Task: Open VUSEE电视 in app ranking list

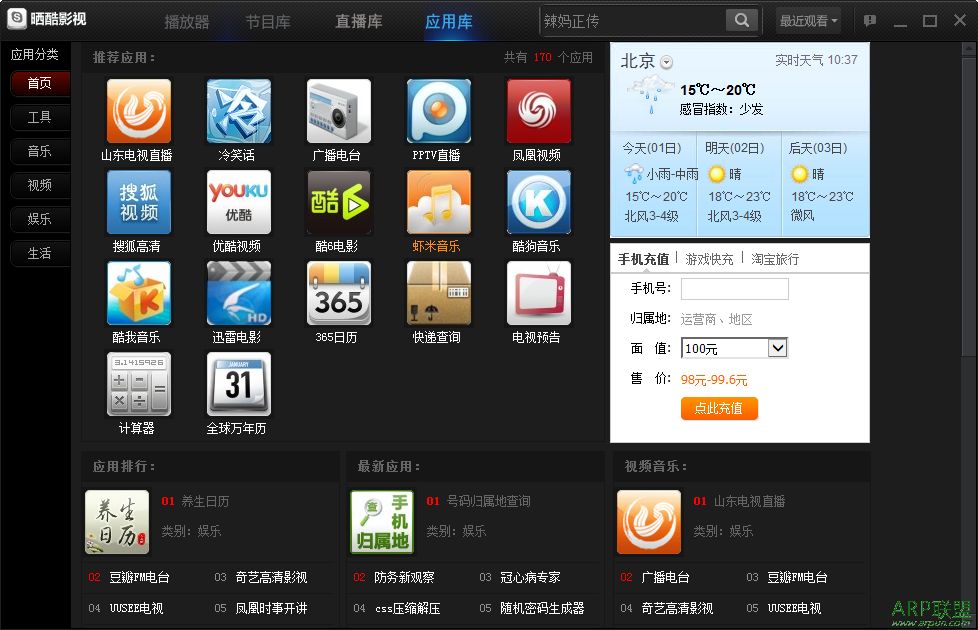Action: (137, 608)
